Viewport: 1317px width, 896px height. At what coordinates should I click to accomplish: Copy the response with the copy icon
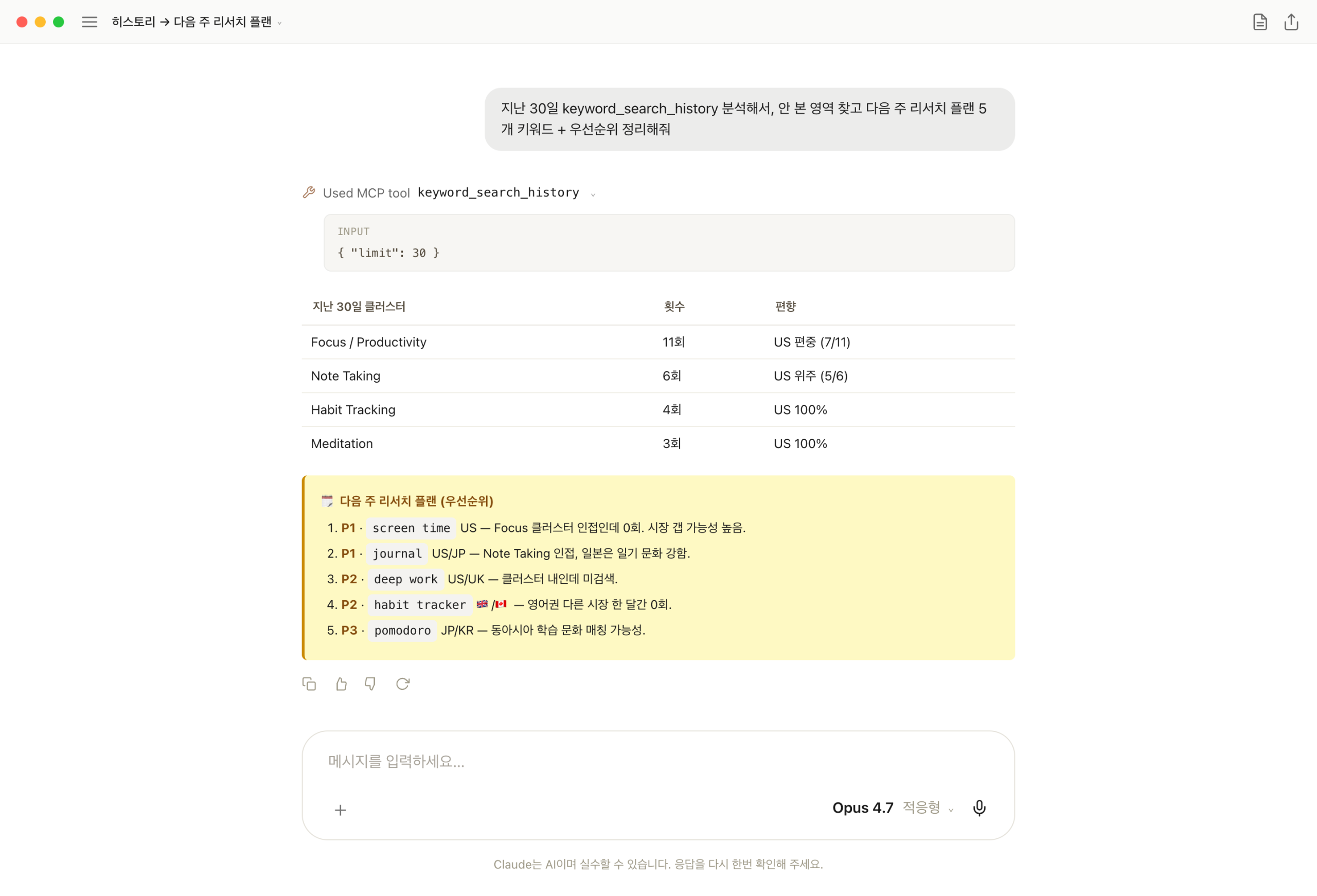pyautogui.click(x=309, y=684)
